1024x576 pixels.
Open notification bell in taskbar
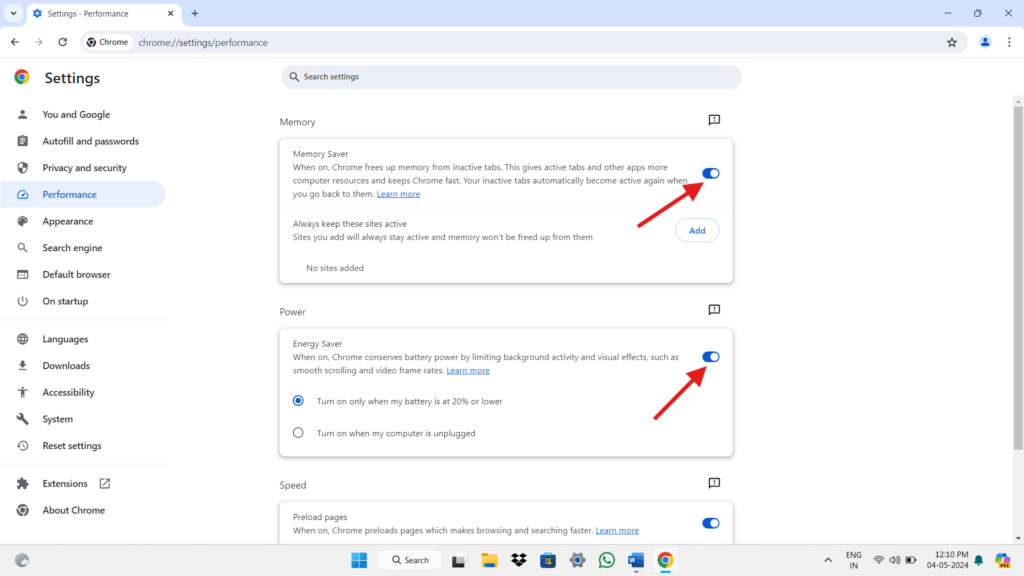click(x=978, y=560)
